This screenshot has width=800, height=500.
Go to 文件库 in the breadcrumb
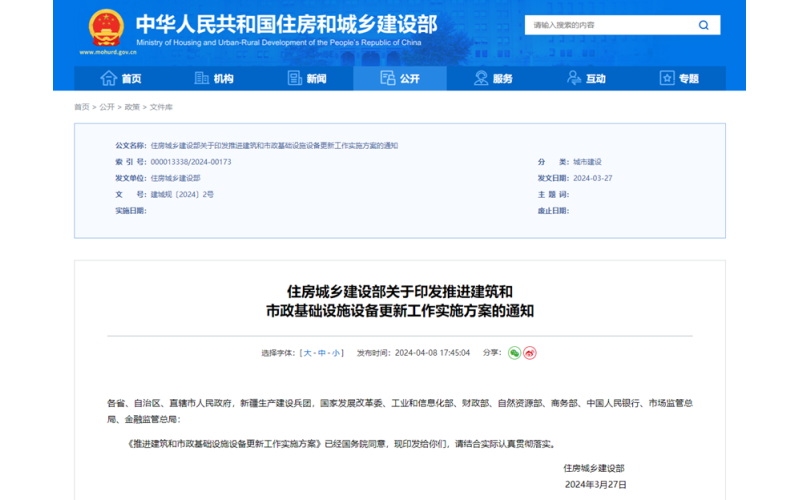(x=161, y=107)
